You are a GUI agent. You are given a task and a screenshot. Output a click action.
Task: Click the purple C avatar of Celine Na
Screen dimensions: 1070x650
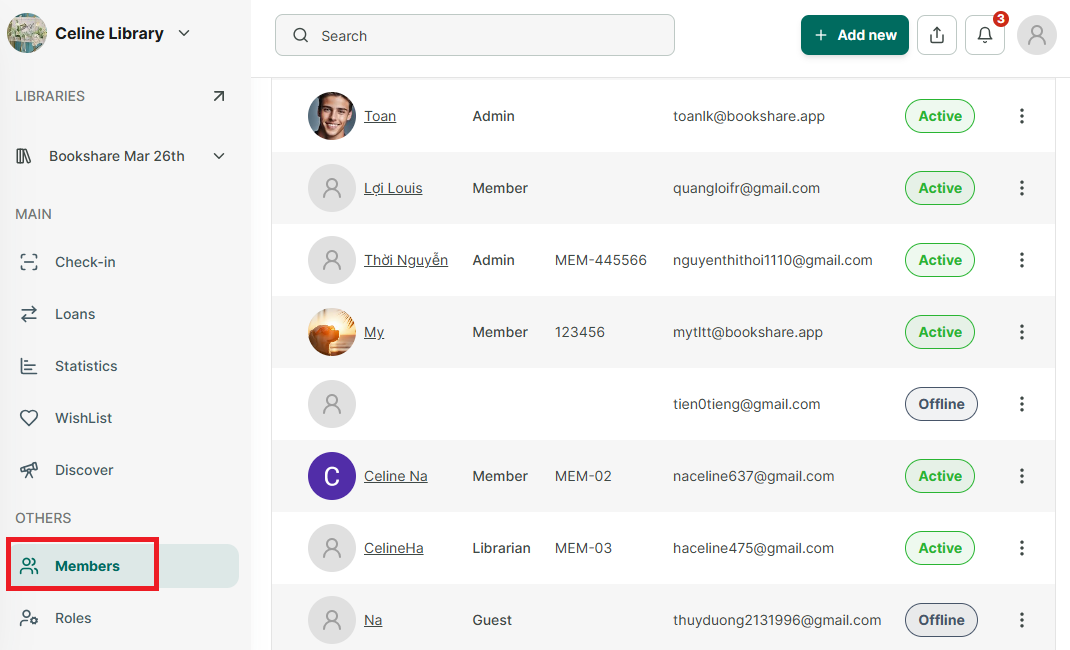[332, 476]
